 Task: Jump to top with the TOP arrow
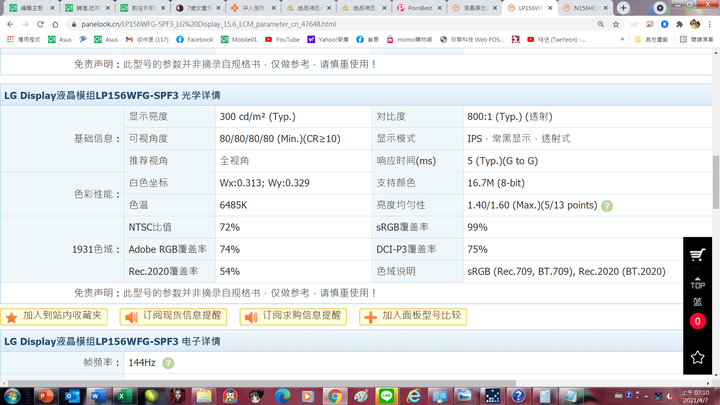(697, 283)
